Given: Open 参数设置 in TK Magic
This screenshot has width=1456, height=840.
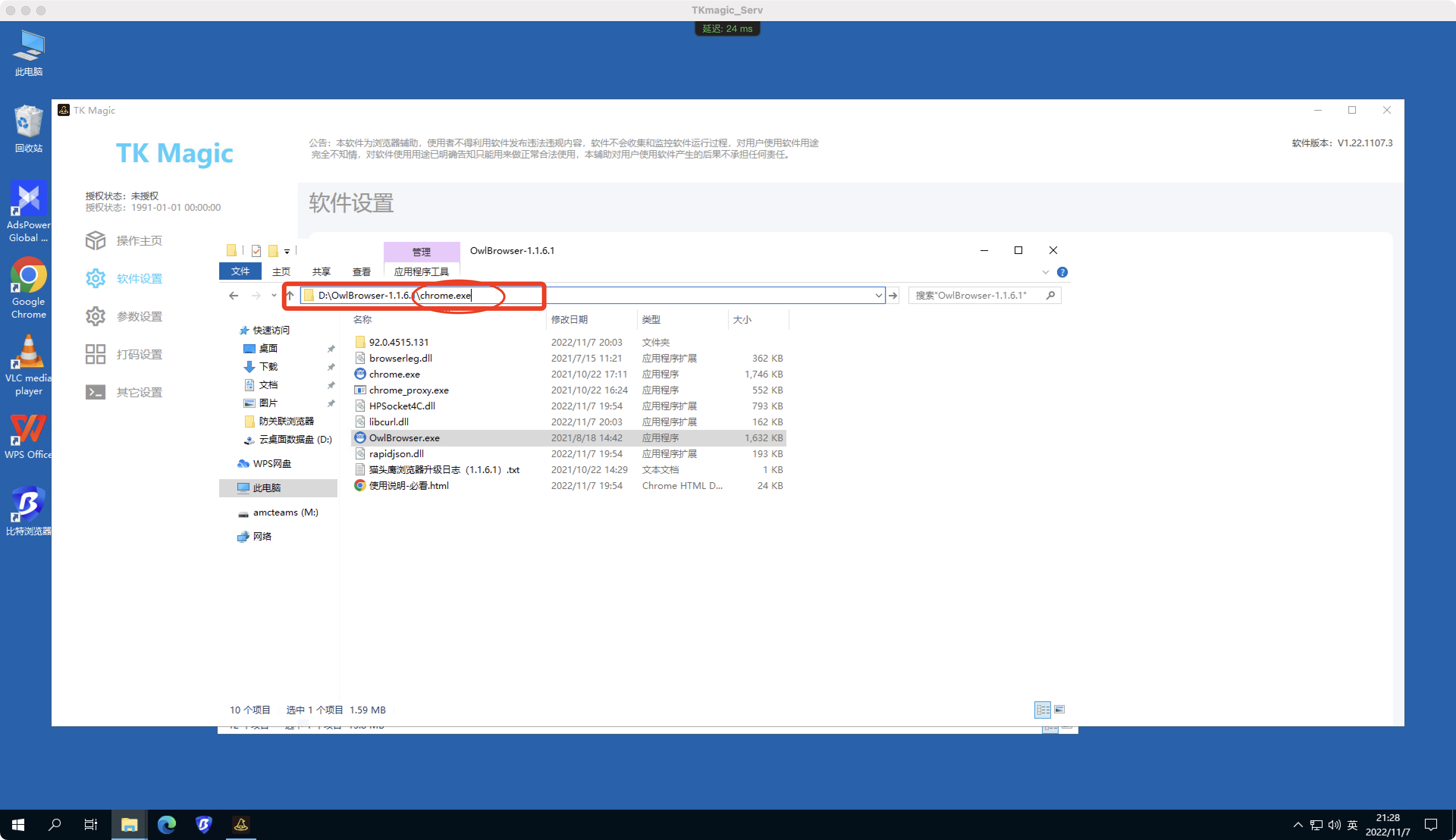Looking at the screenshot, I should click(140, 316).
